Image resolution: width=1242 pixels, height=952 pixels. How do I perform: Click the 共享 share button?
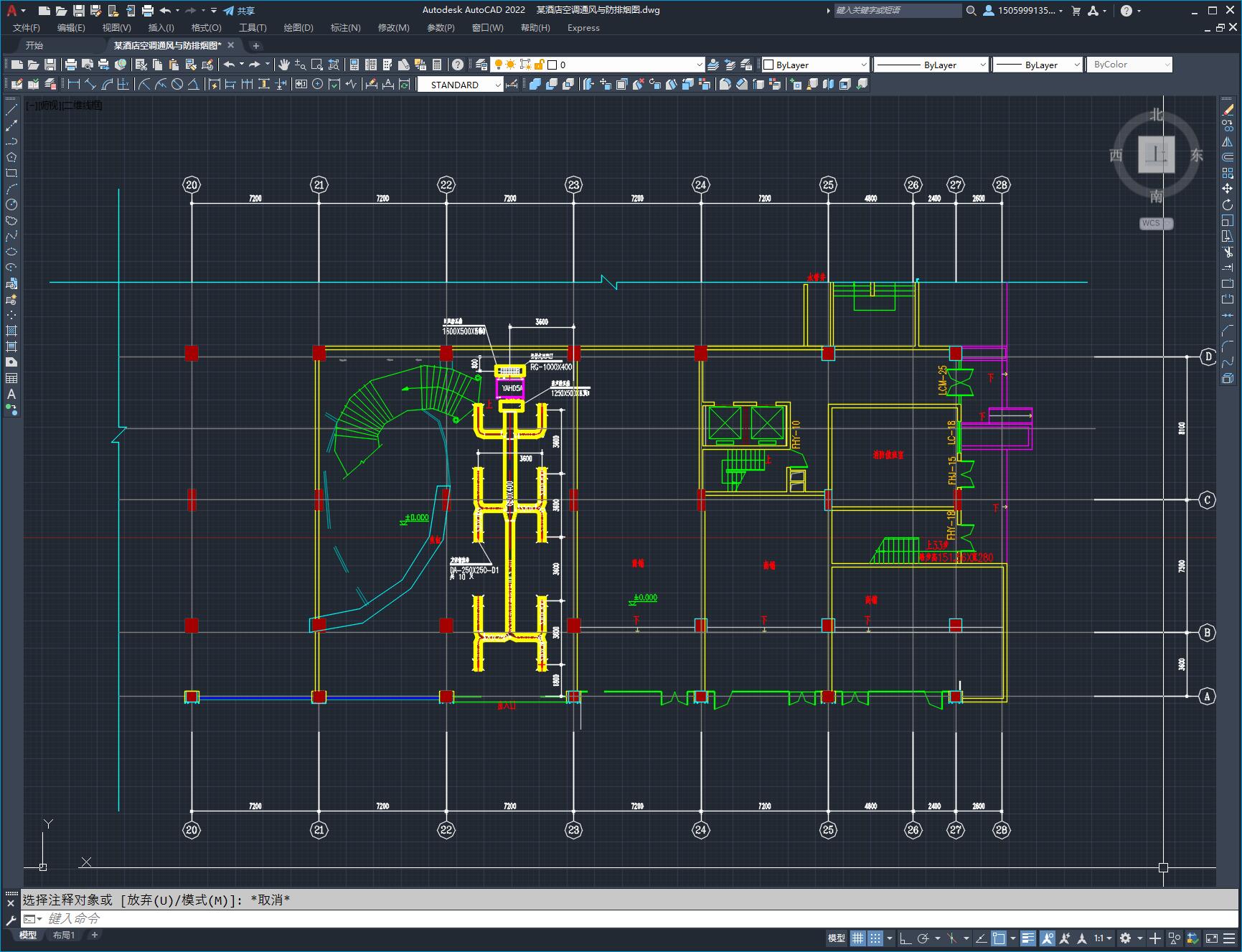[239, 11]
